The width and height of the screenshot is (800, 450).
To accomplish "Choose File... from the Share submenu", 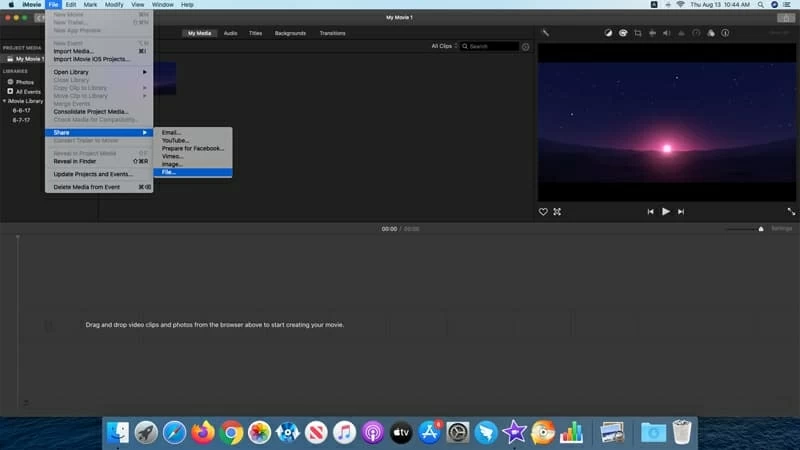I will (x=168, y=172).
